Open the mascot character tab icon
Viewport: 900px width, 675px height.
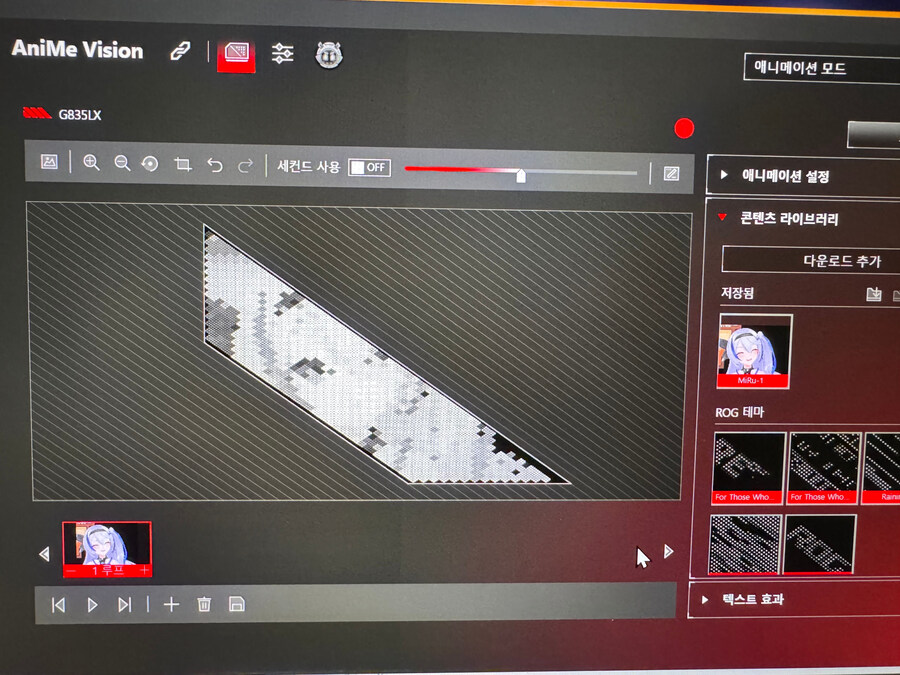(x=329, y=55)
